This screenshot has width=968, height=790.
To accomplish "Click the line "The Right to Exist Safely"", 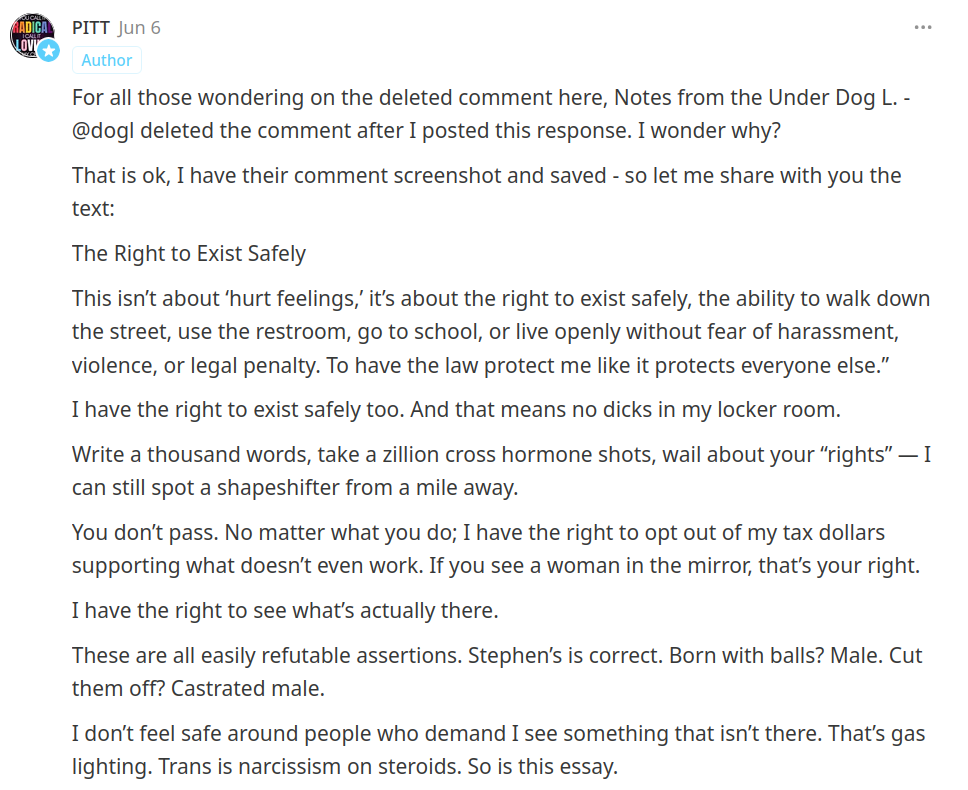I will click(x=189, y=253).
